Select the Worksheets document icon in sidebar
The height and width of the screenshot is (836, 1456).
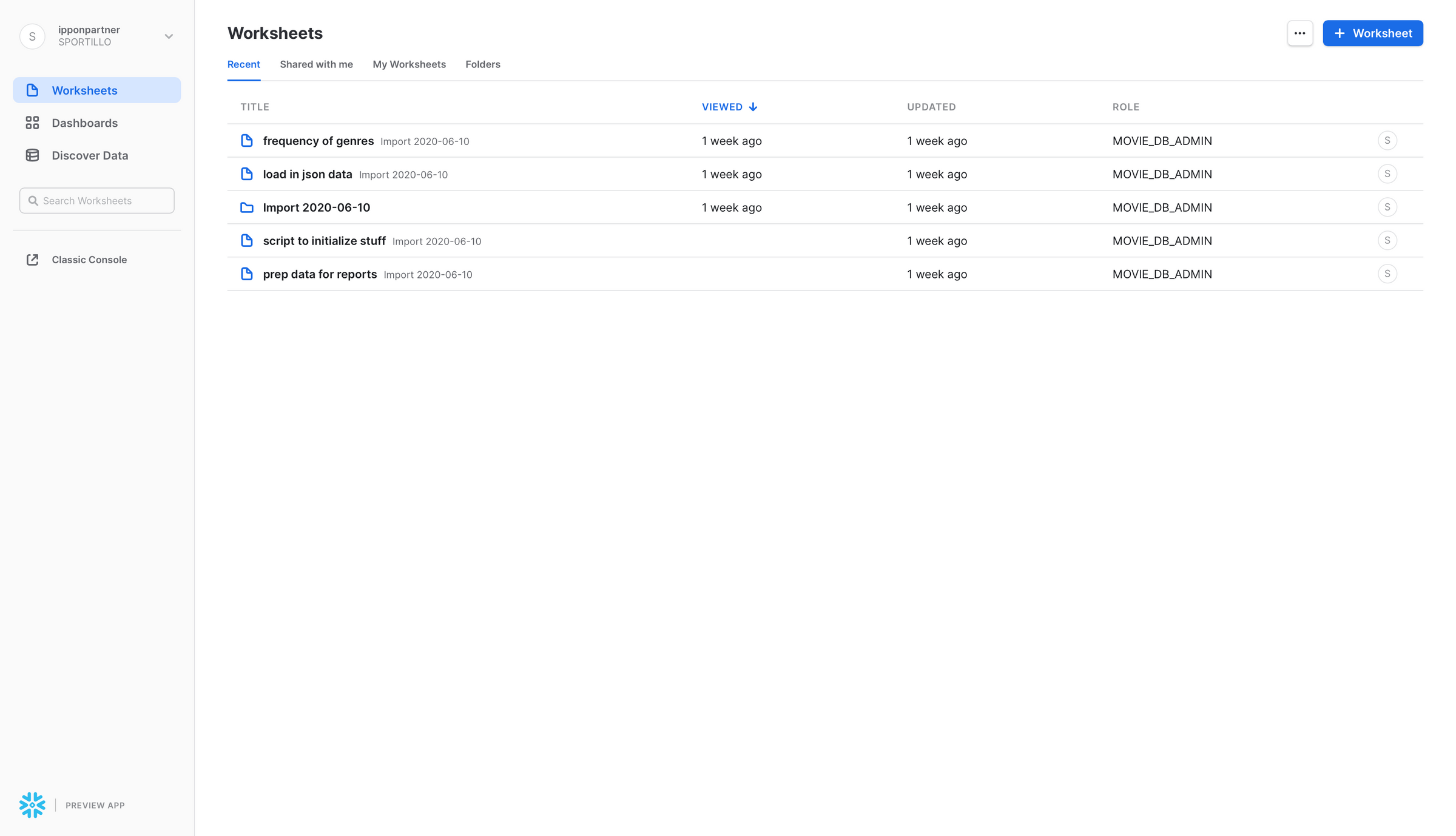coord(32,90)
